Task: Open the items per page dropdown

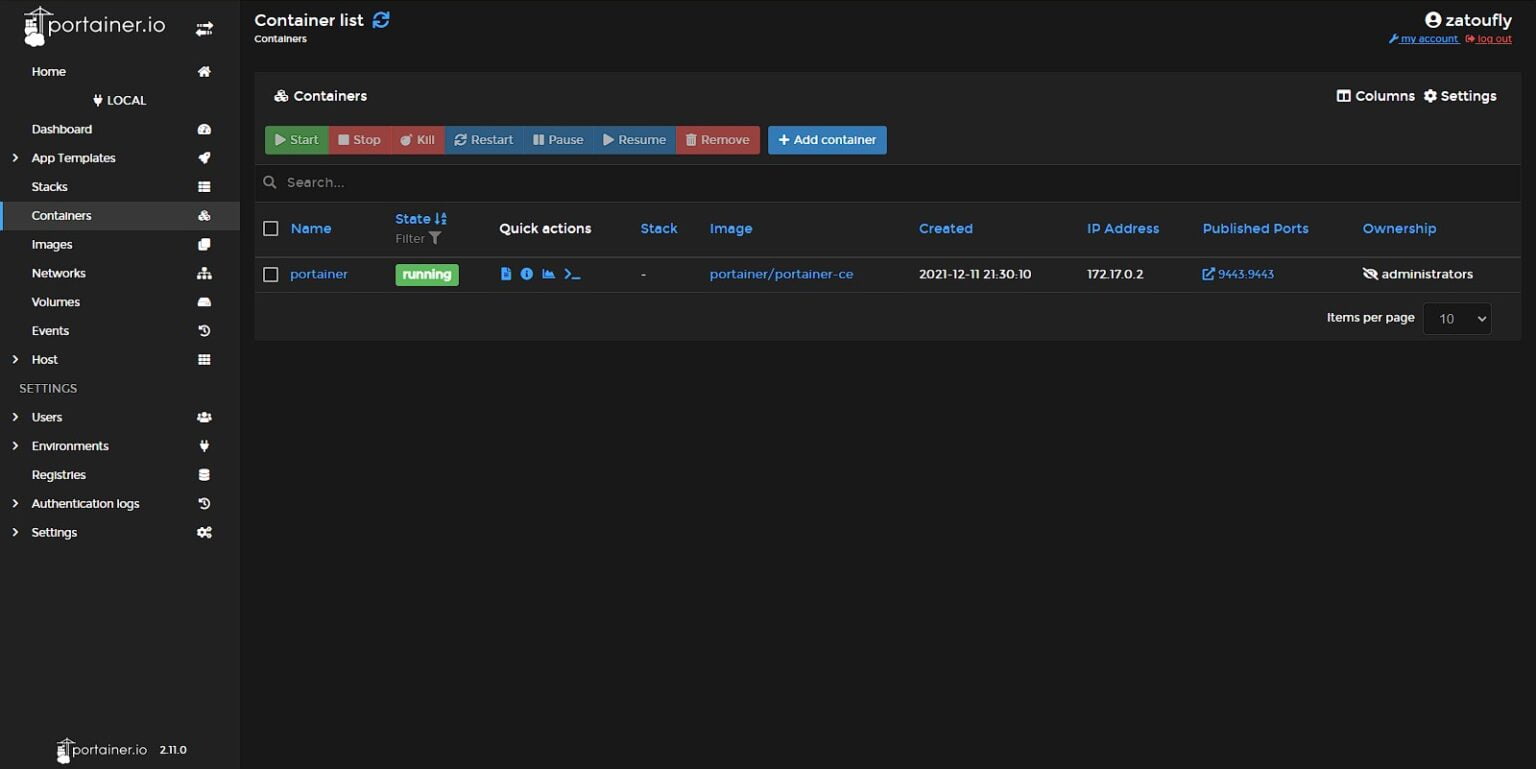Action: (x=1456, y=318)
